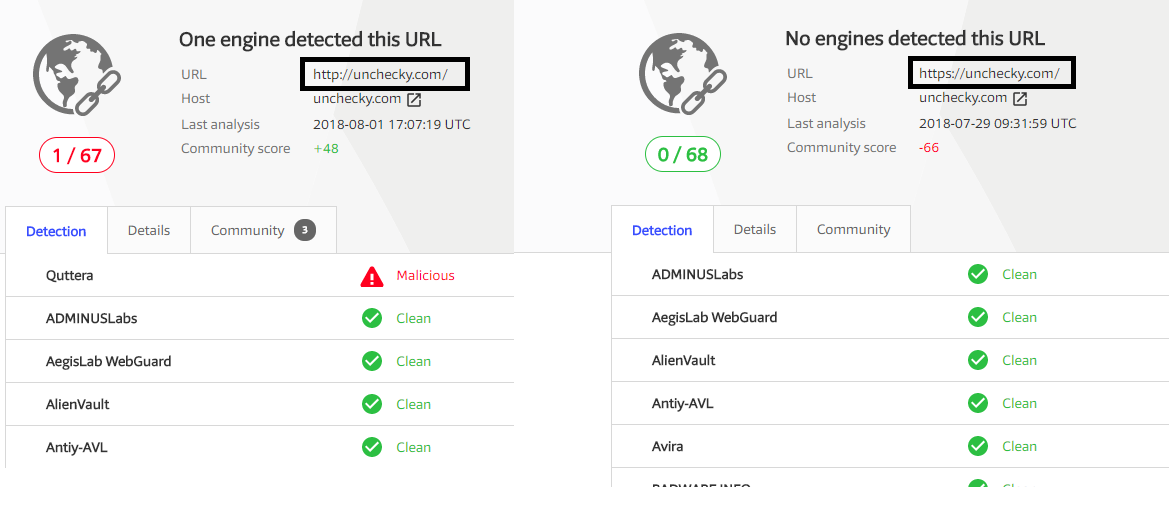
Task: Click AegisLab WebGuard engine name in right panel
Action: 714,318
